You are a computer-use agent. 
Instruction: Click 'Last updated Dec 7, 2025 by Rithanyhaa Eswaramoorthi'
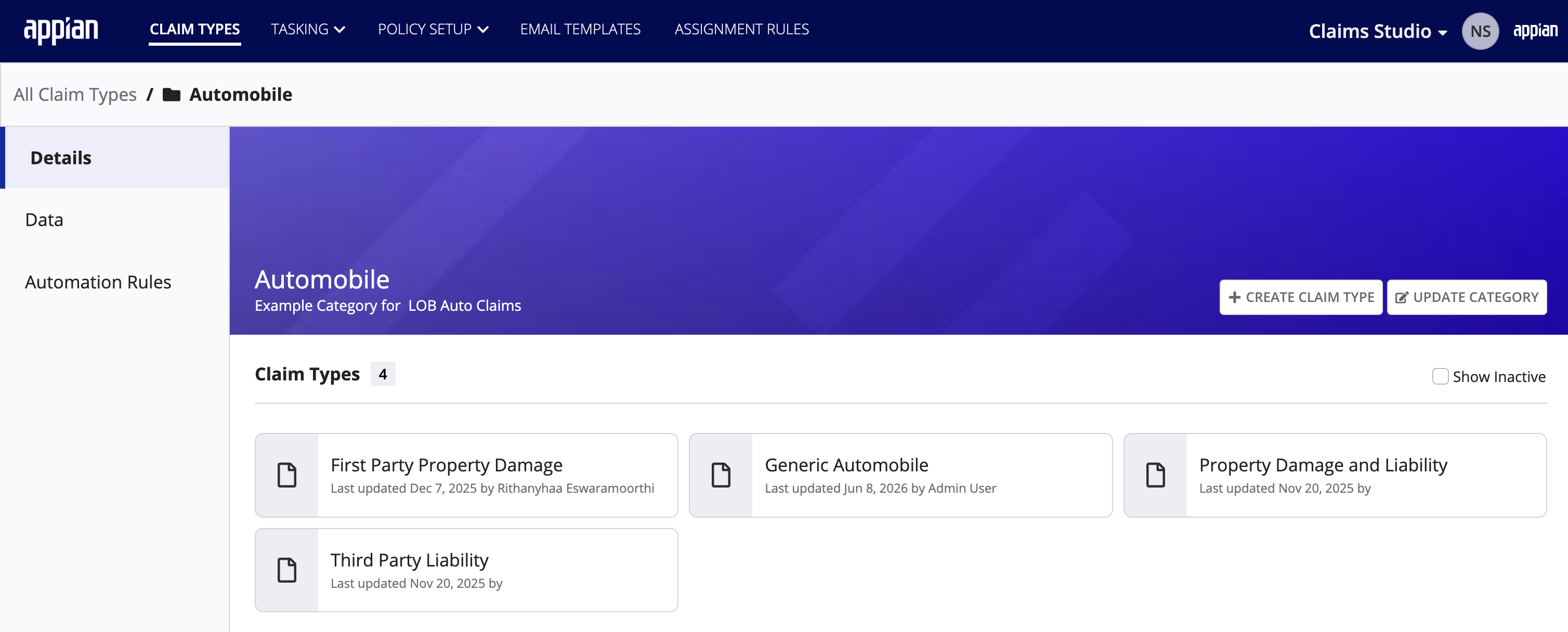click(492, 489)
